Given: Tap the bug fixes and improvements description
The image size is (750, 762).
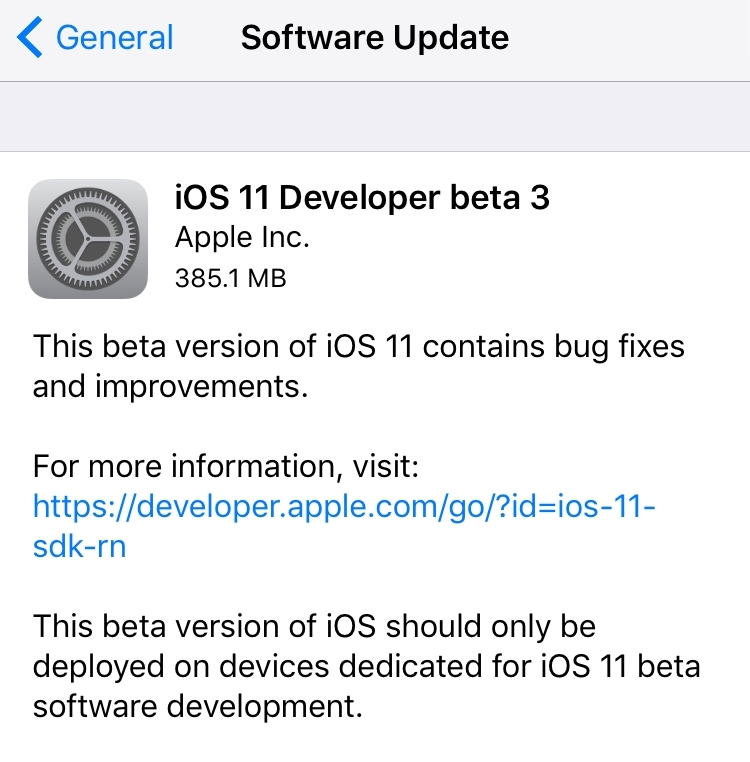Looking at the screenshot, I should 359,366.
